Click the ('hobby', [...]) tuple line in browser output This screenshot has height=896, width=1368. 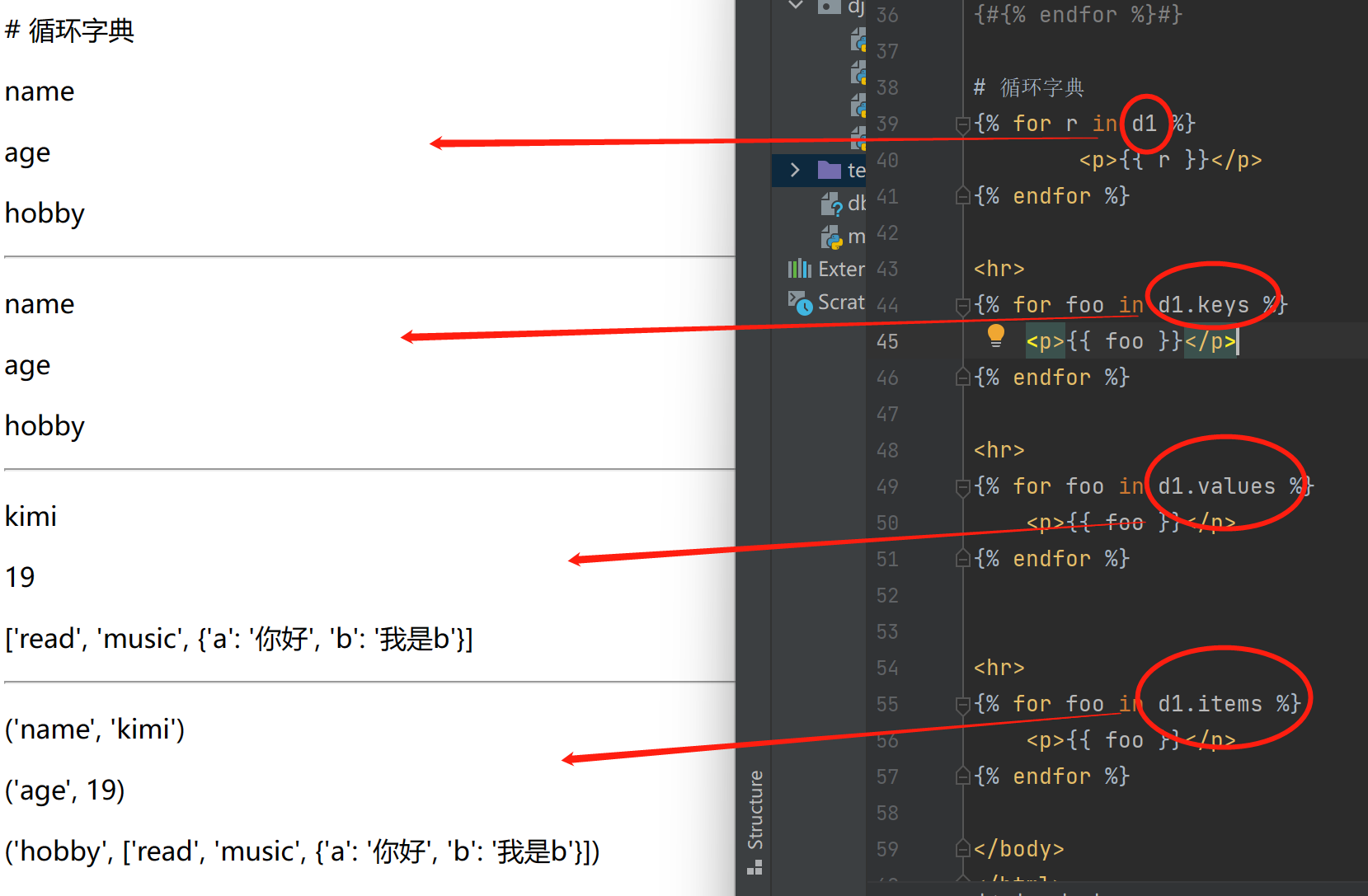click(x=303, y=851)
